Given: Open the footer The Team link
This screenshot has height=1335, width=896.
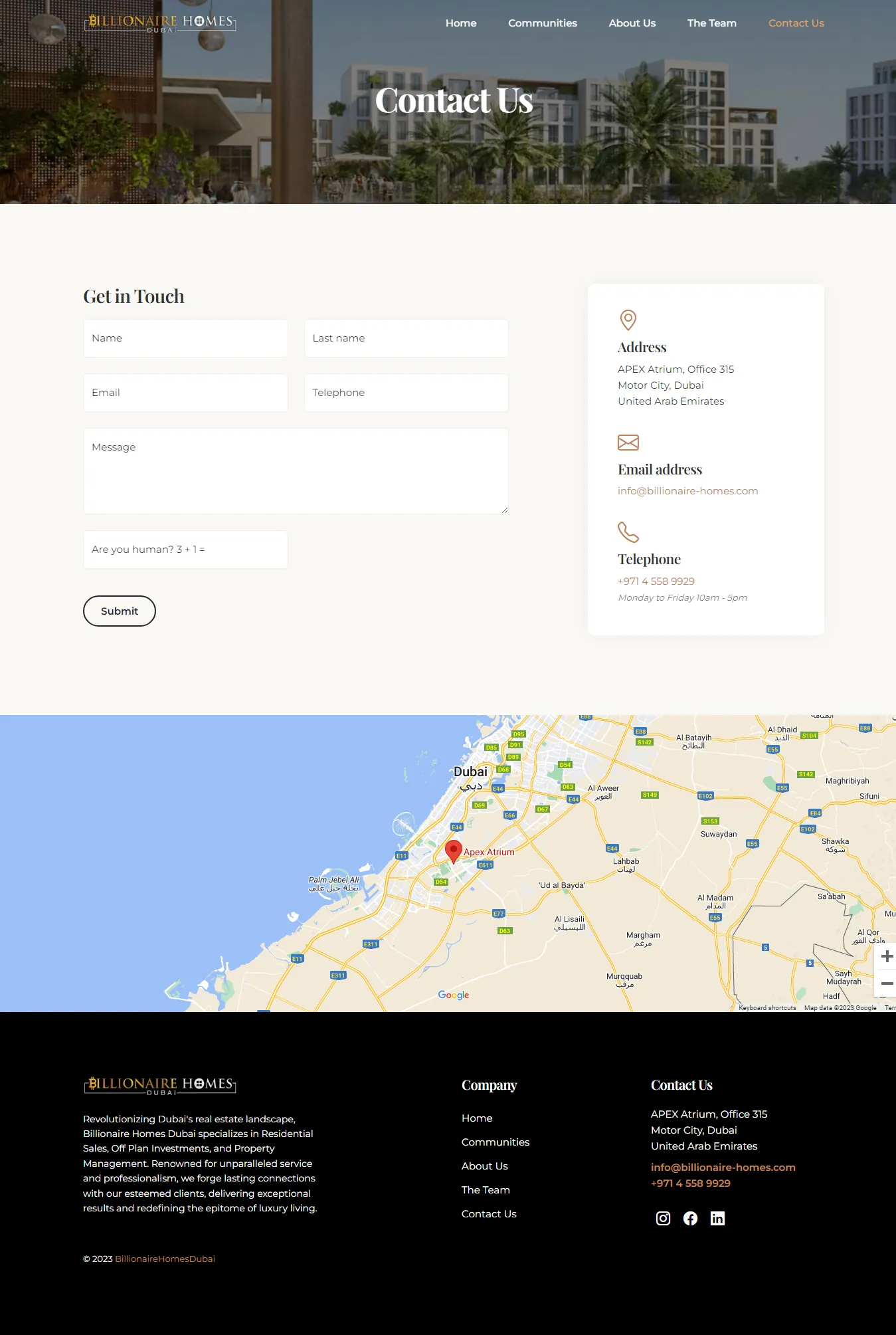Looking at the screenshot, I should pos(486,1190).
